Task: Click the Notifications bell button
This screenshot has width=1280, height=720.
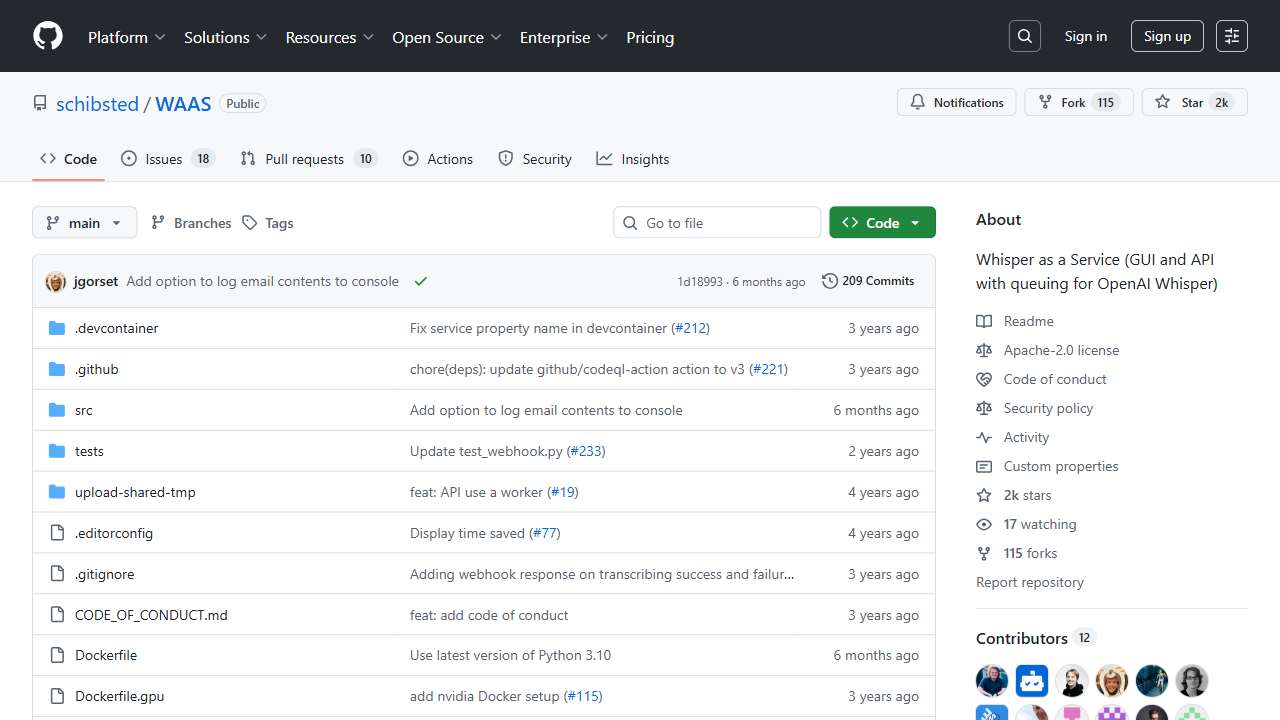Action: click(x=957, y=102)
